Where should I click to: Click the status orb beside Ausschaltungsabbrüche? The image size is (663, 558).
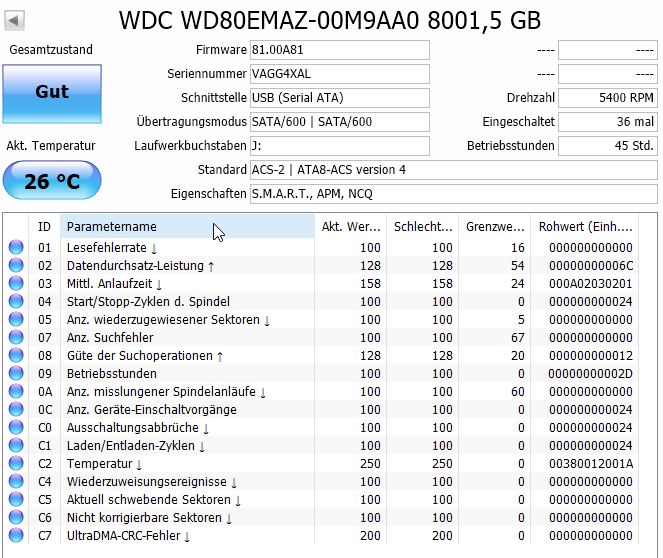click(16, 427)
